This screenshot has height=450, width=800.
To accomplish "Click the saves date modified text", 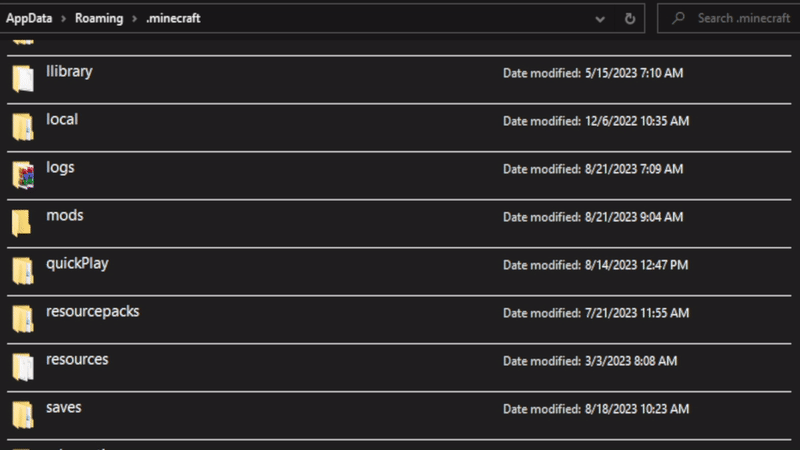I will 596,409.
